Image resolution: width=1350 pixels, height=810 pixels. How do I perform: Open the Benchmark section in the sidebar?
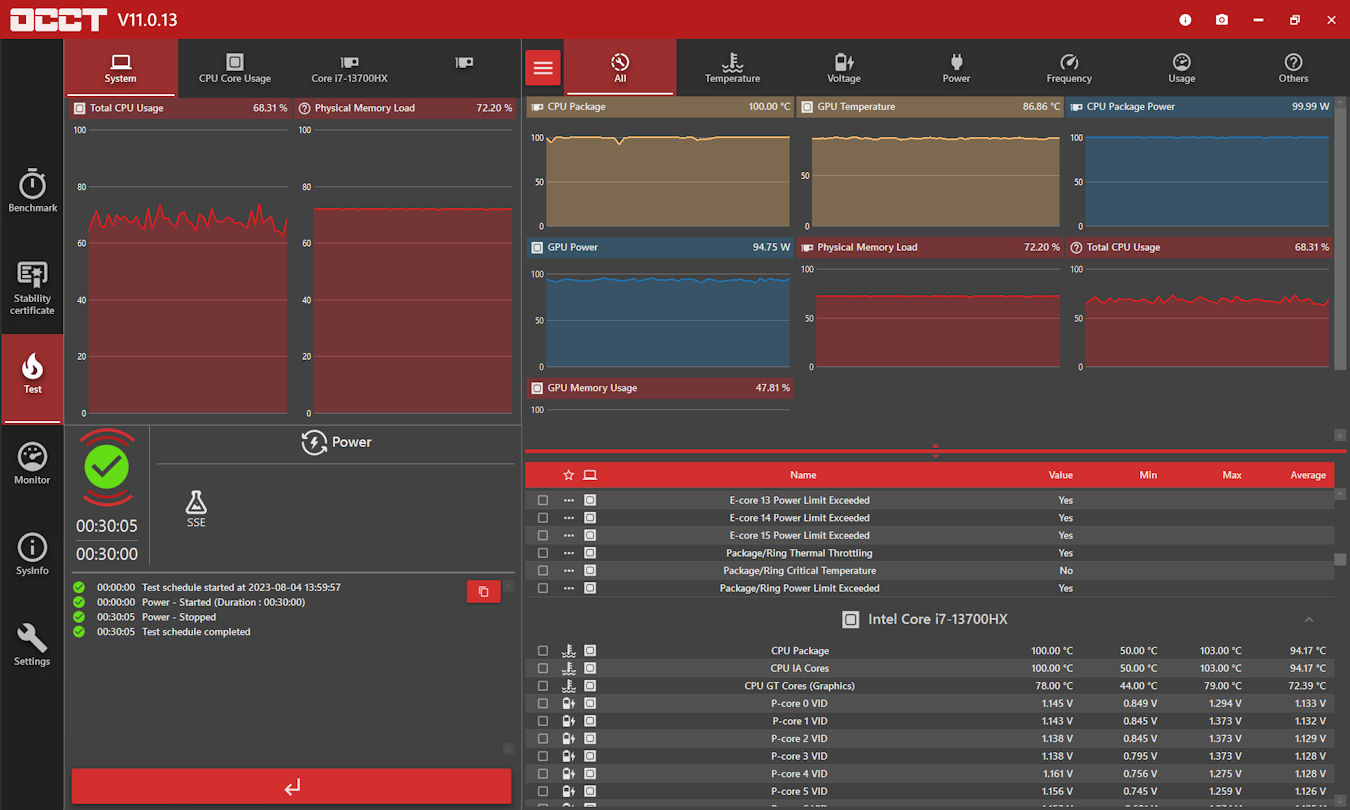[x=32, y=190]
